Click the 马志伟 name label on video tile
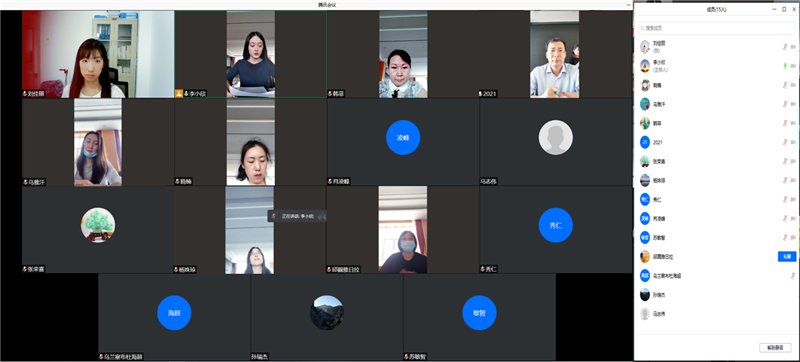Viewport: 800px width, 362px height. 488,182
